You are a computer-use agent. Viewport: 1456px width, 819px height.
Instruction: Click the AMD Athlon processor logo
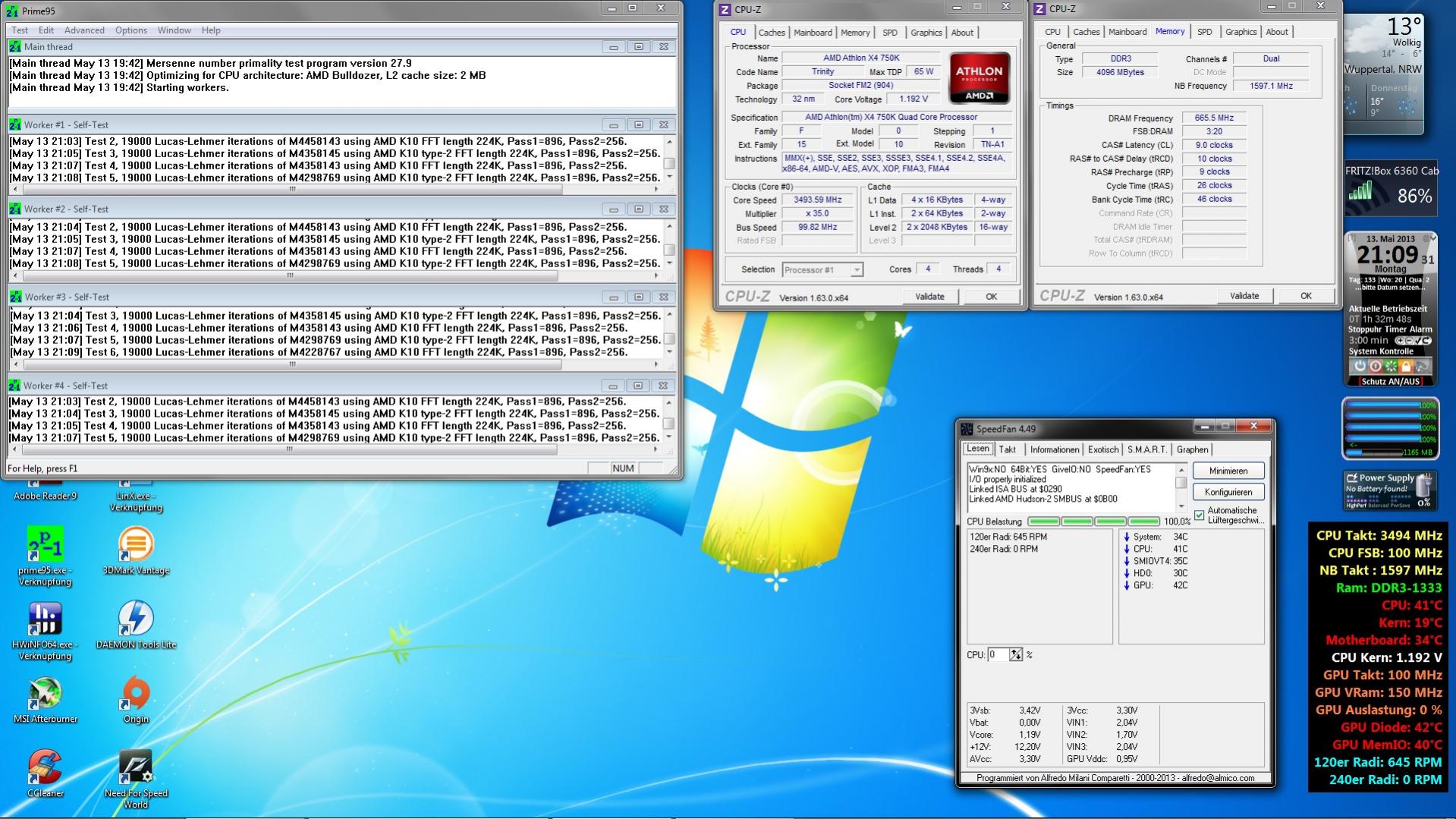[979, 78]
